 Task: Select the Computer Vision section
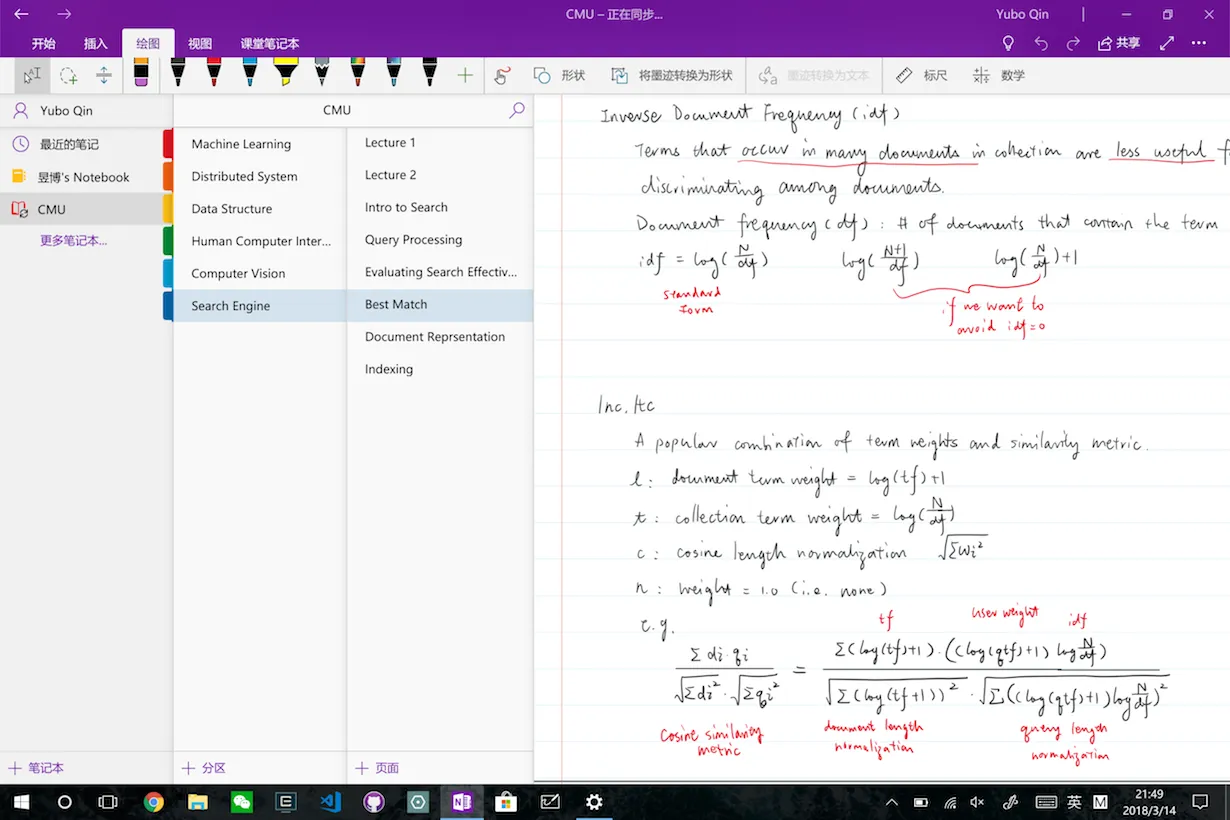point(238,274)
